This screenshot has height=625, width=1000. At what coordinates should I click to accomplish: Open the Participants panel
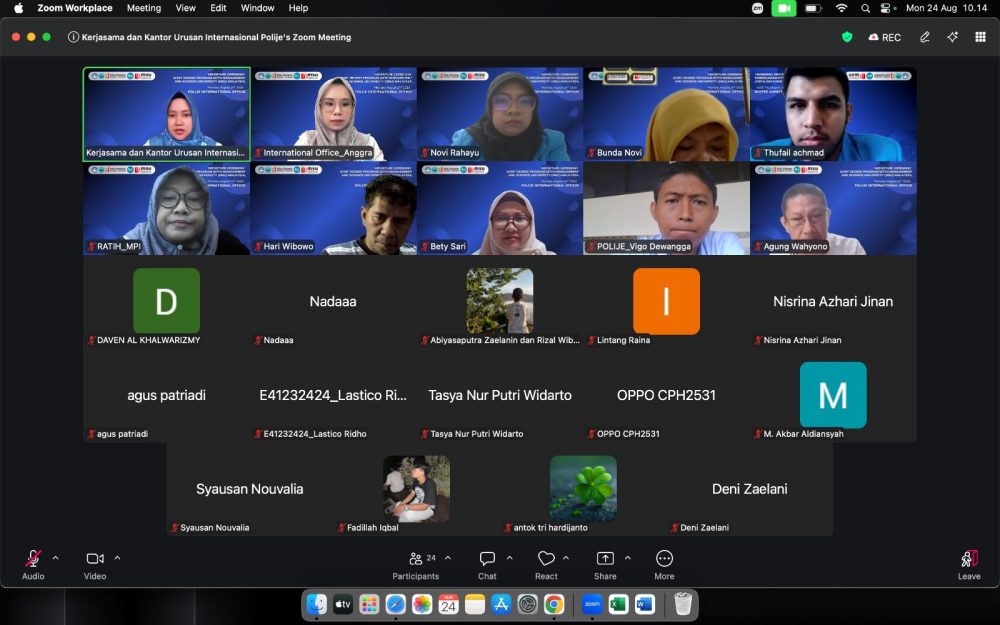click(x=416, y=565)
